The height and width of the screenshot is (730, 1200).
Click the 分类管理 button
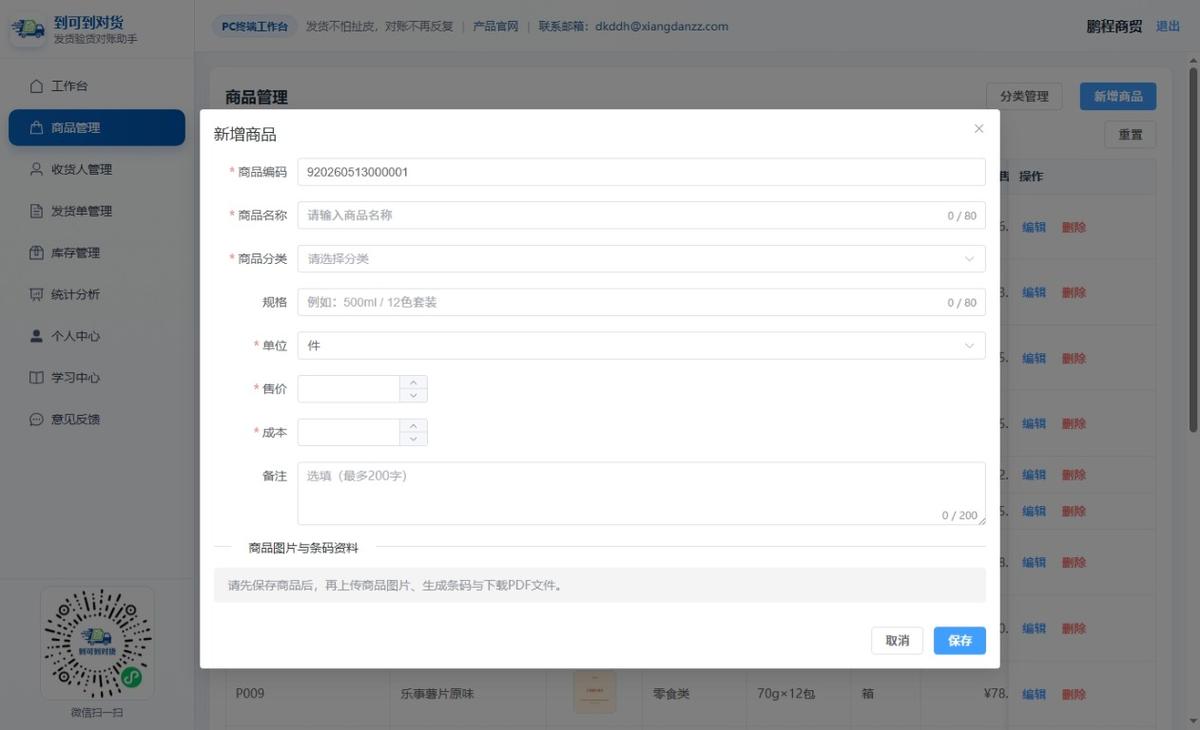(1024, 96)
